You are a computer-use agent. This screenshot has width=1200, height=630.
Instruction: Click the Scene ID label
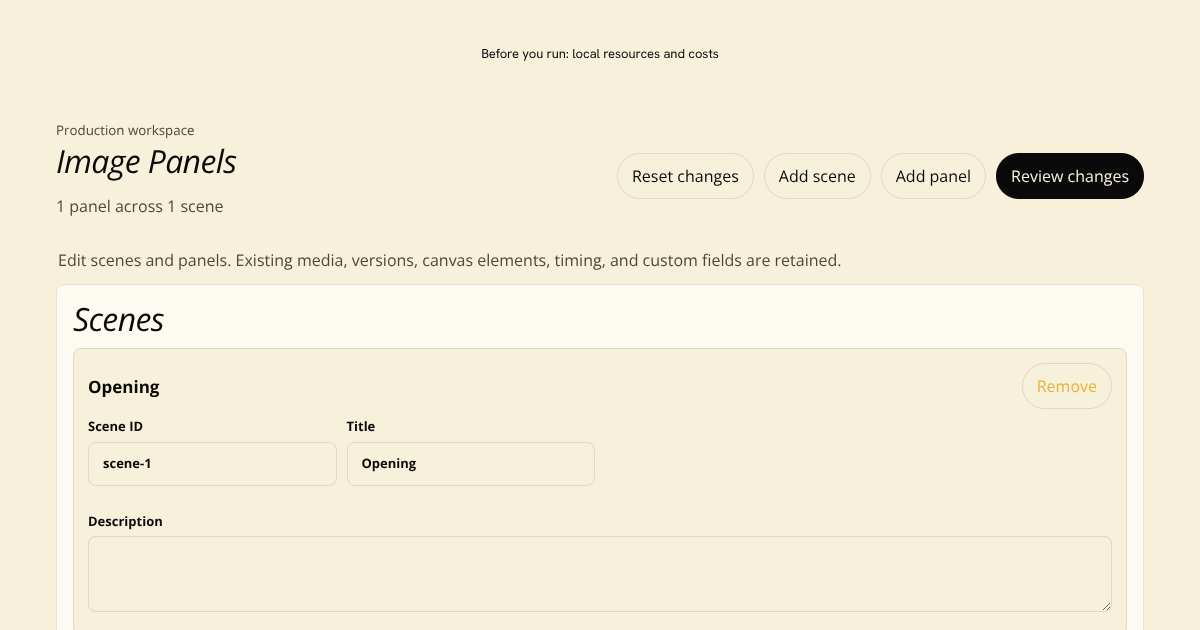coord(115,426)
